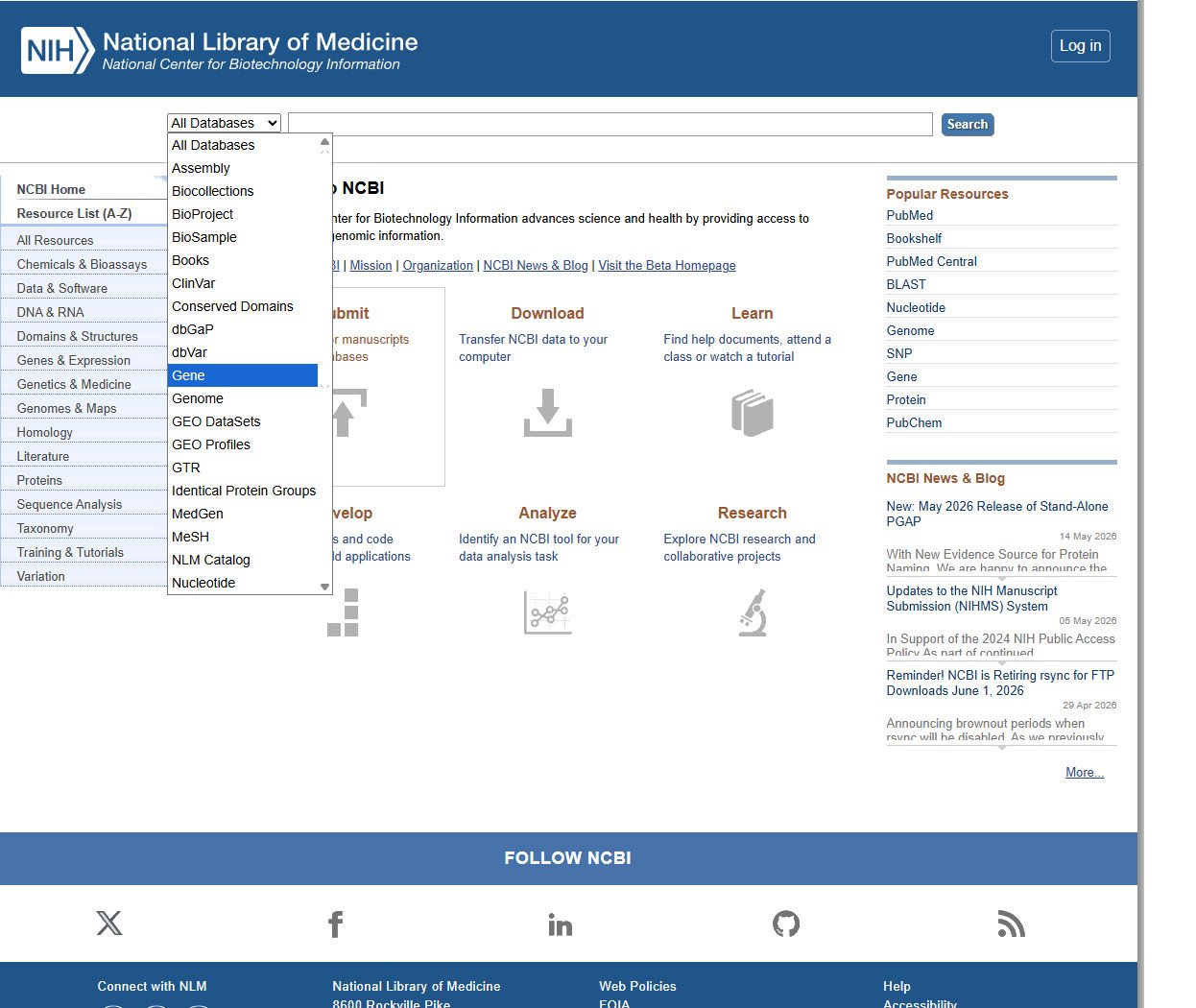Click the NIH logo icon
This screenshot has width=1196, height=1008.
click(x=58, y=50)
